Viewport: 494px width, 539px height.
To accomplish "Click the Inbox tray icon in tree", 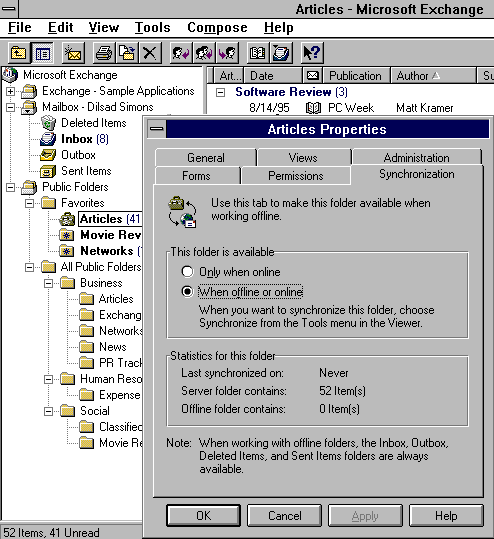I will [x=48, y=139].
